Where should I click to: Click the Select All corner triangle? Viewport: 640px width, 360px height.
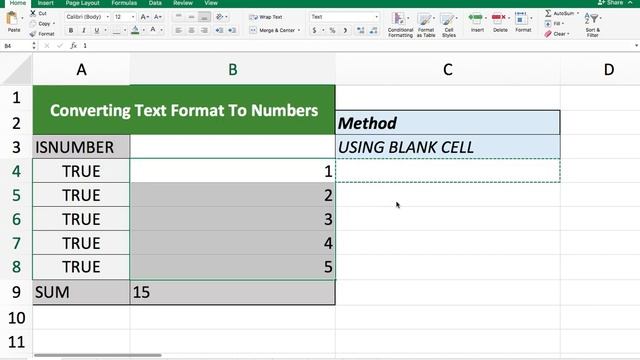16,70
